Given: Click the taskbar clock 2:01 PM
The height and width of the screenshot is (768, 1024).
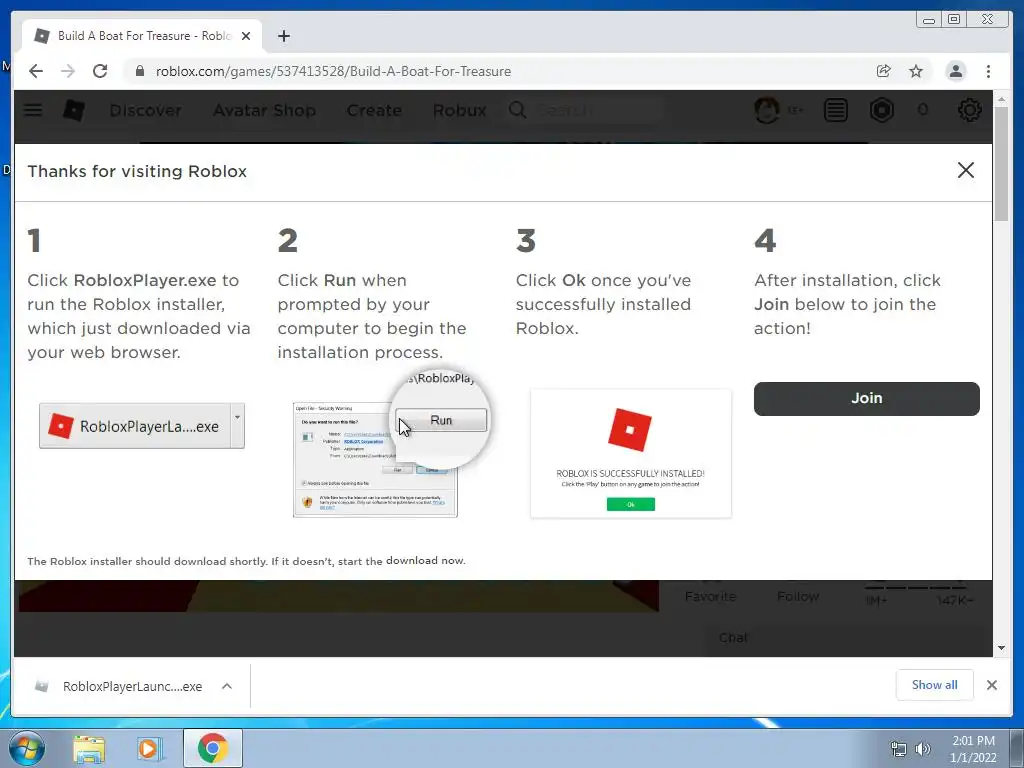Looking at the screenshot, I should coord(973,749).
